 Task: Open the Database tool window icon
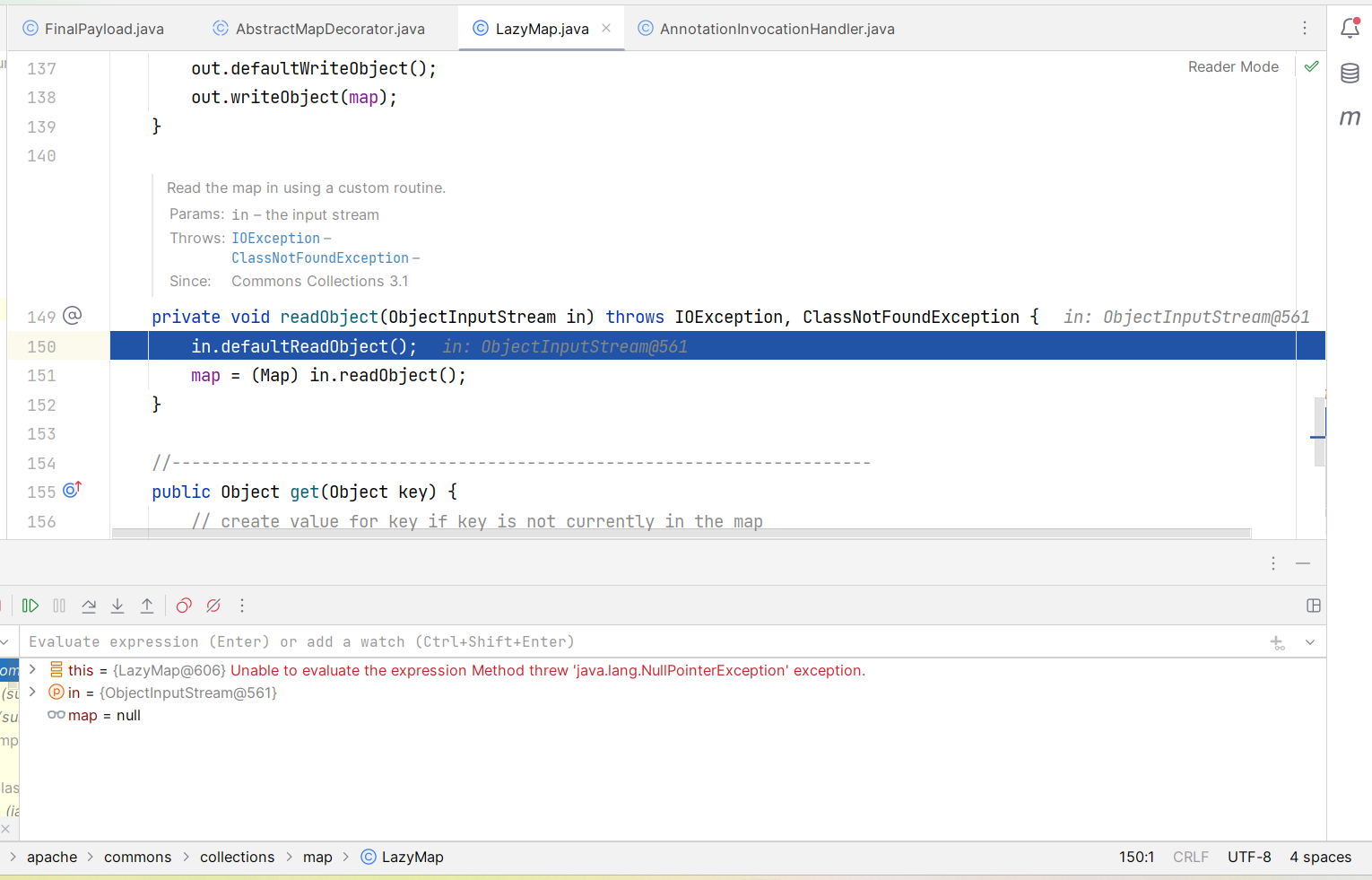[1350, 74]
